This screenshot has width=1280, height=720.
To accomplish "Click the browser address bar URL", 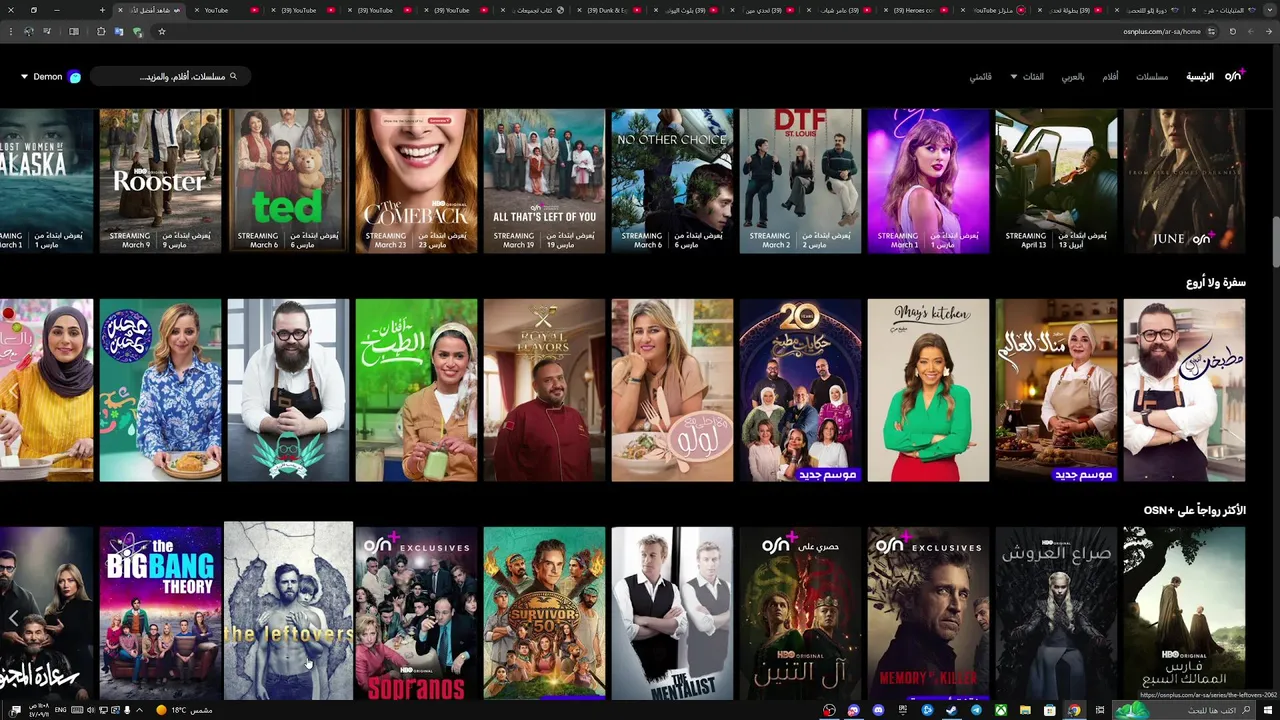I will [x=1162, y=31].
